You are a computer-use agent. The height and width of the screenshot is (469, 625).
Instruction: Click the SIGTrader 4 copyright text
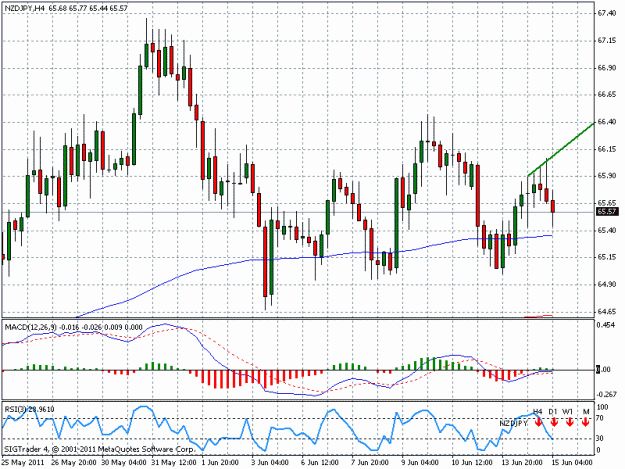click(x=99, y=449)
